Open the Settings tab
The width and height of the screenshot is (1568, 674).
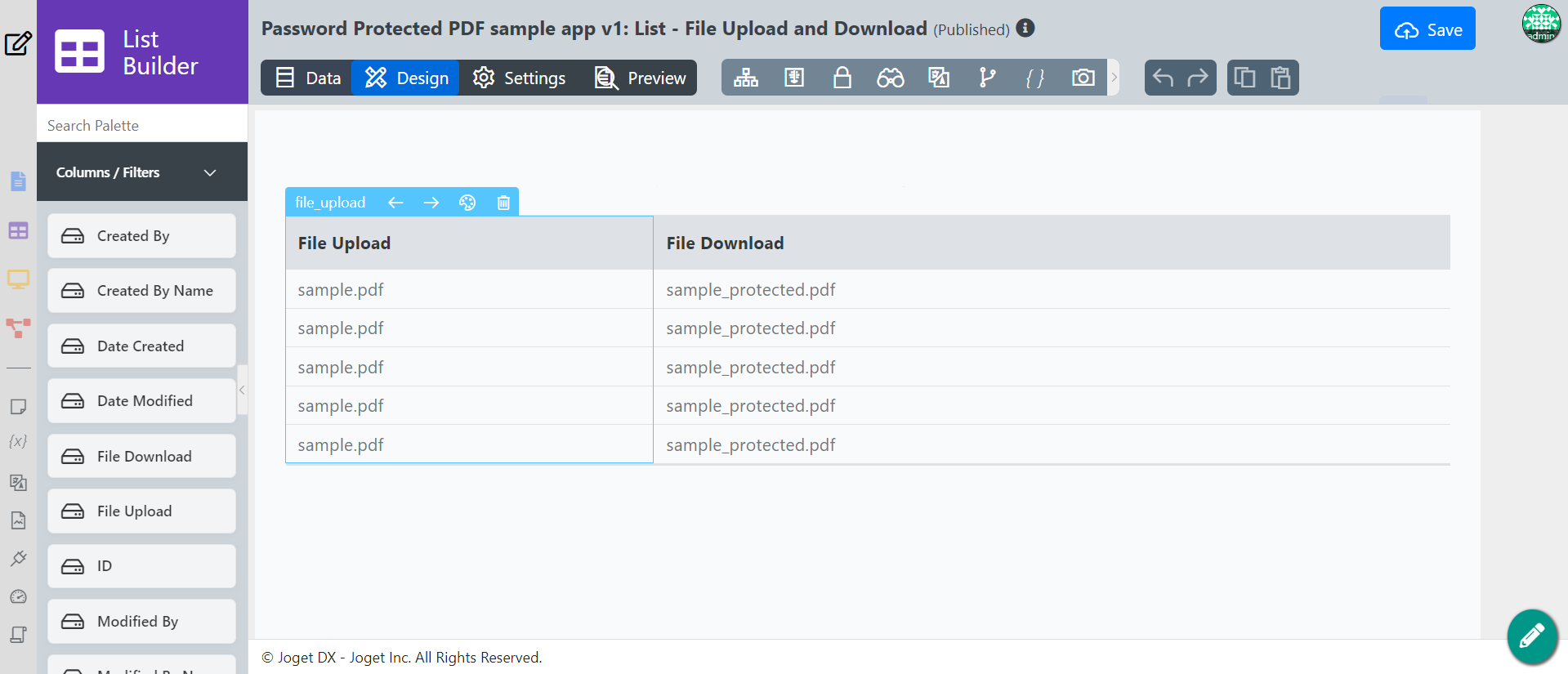(x=519, y=78)
